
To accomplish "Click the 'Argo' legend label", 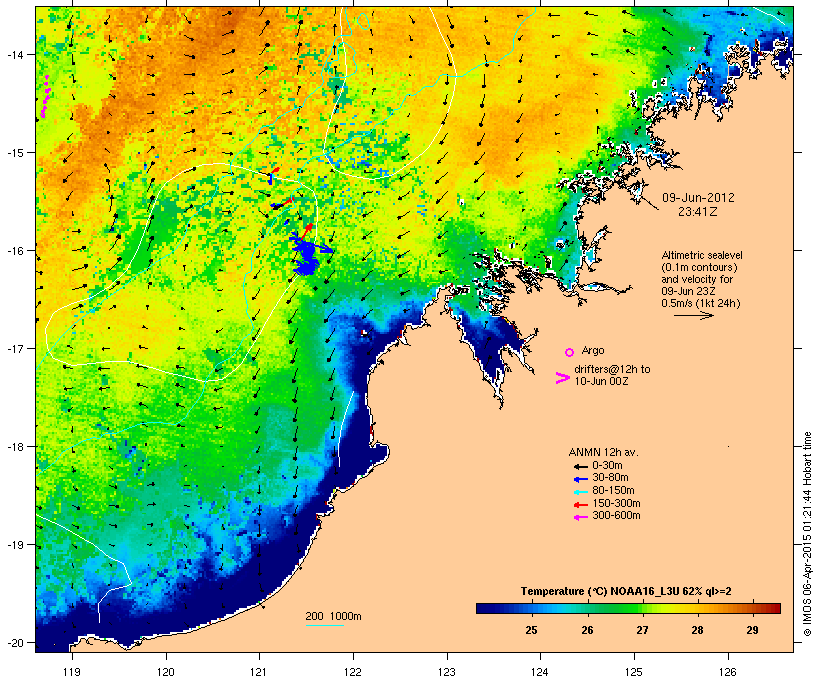I will (593, 350).
